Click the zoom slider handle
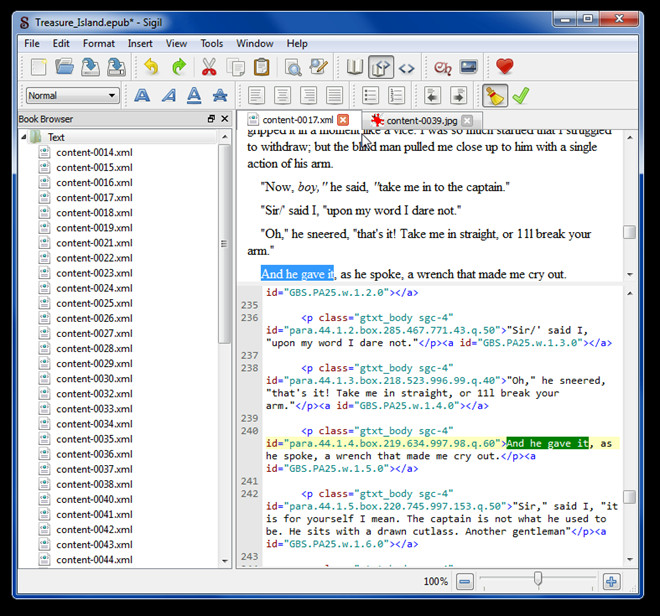Viewport: 660px width, 616px height. 538,579
